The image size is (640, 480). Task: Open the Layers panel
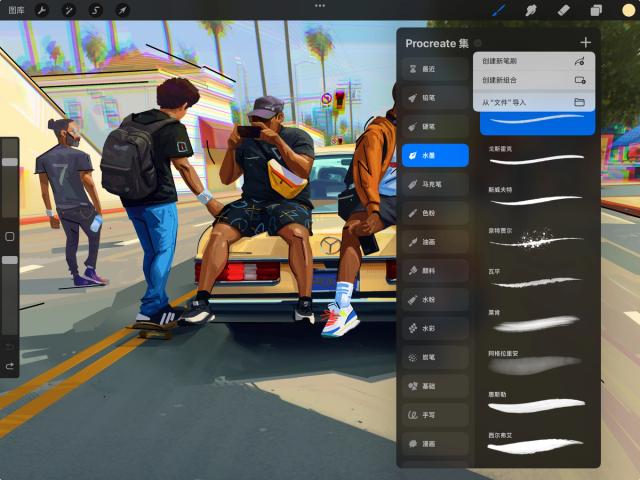[596, 10]
